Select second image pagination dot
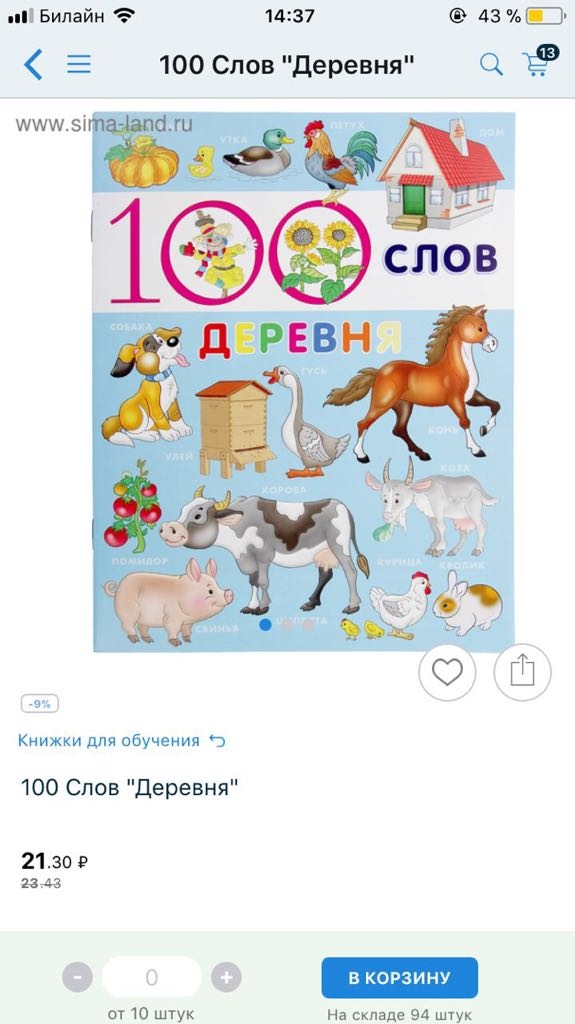Image resolution: width=575 pixels, height=1024 pixels. (287, 624)
